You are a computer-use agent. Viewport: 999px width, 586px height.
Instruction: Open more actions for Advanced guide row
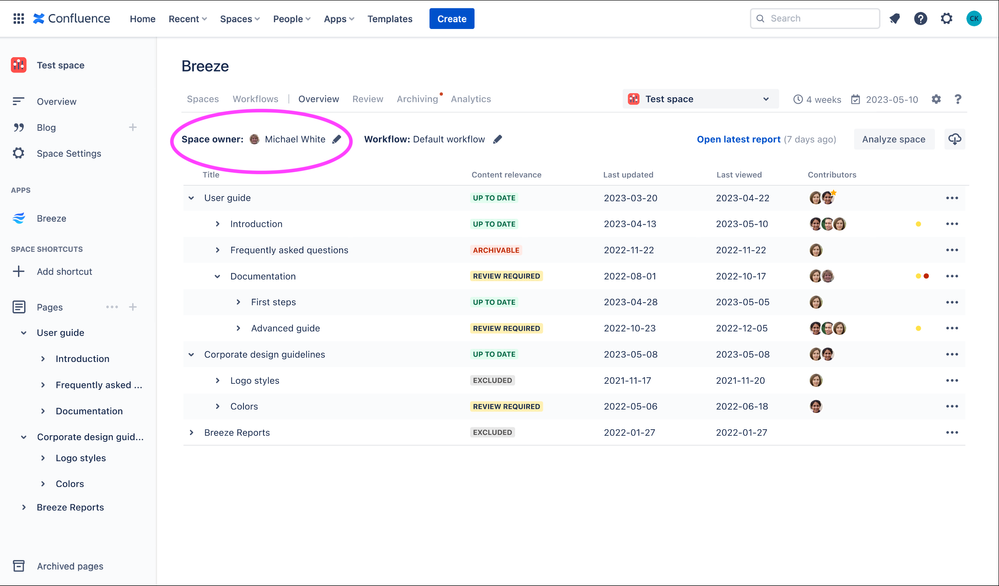(x=952, y=329)
